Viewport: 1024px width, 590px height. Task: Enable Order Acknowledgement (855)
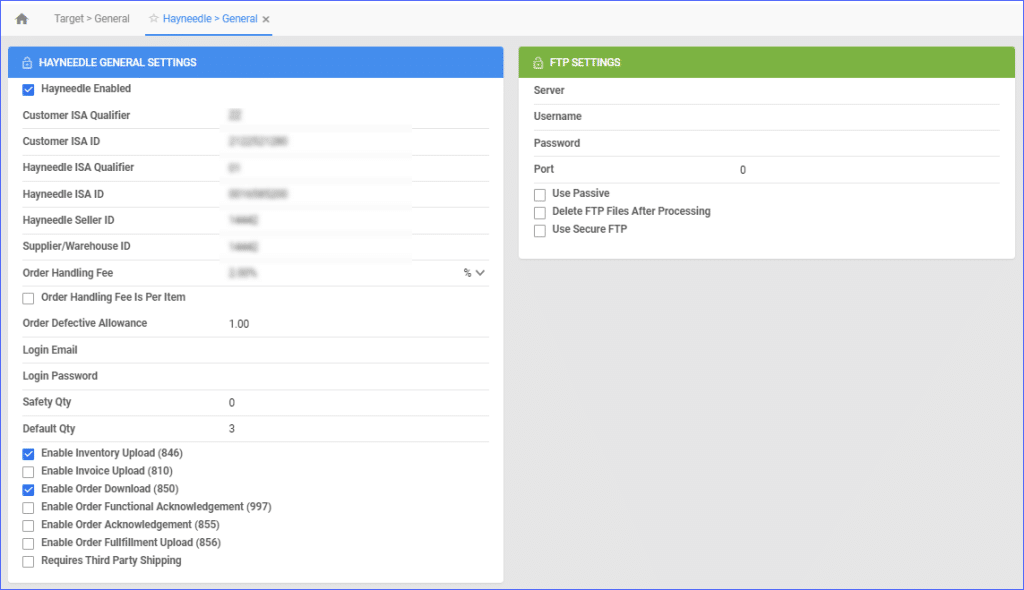(29, 524)
